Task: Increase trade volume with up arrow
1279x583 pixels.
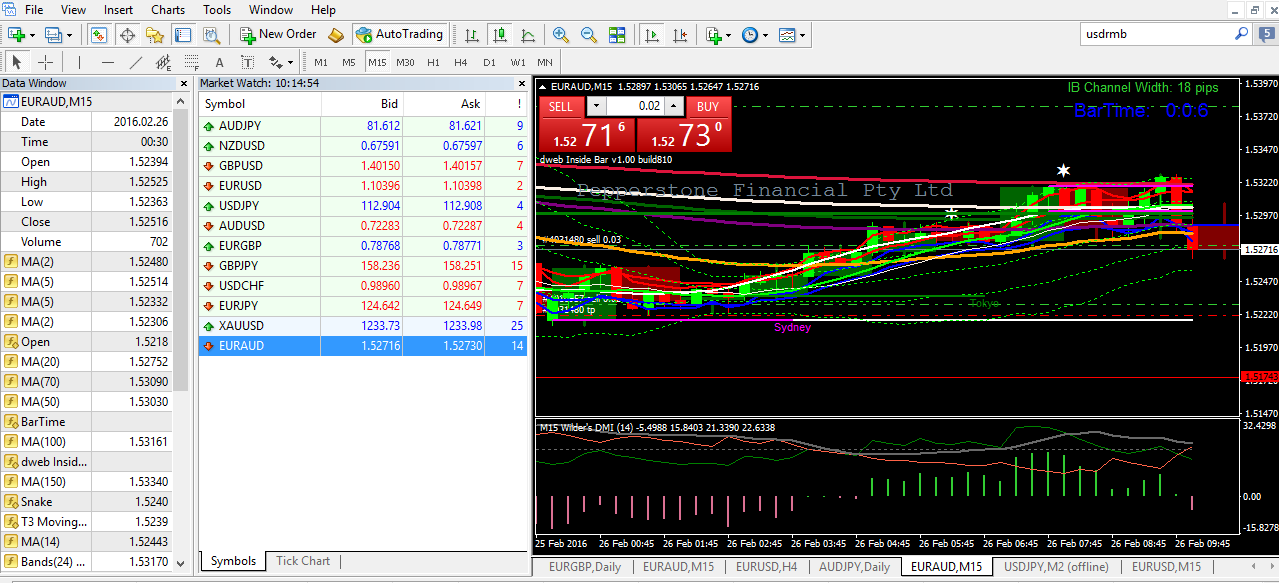Action: coord(673,106)
